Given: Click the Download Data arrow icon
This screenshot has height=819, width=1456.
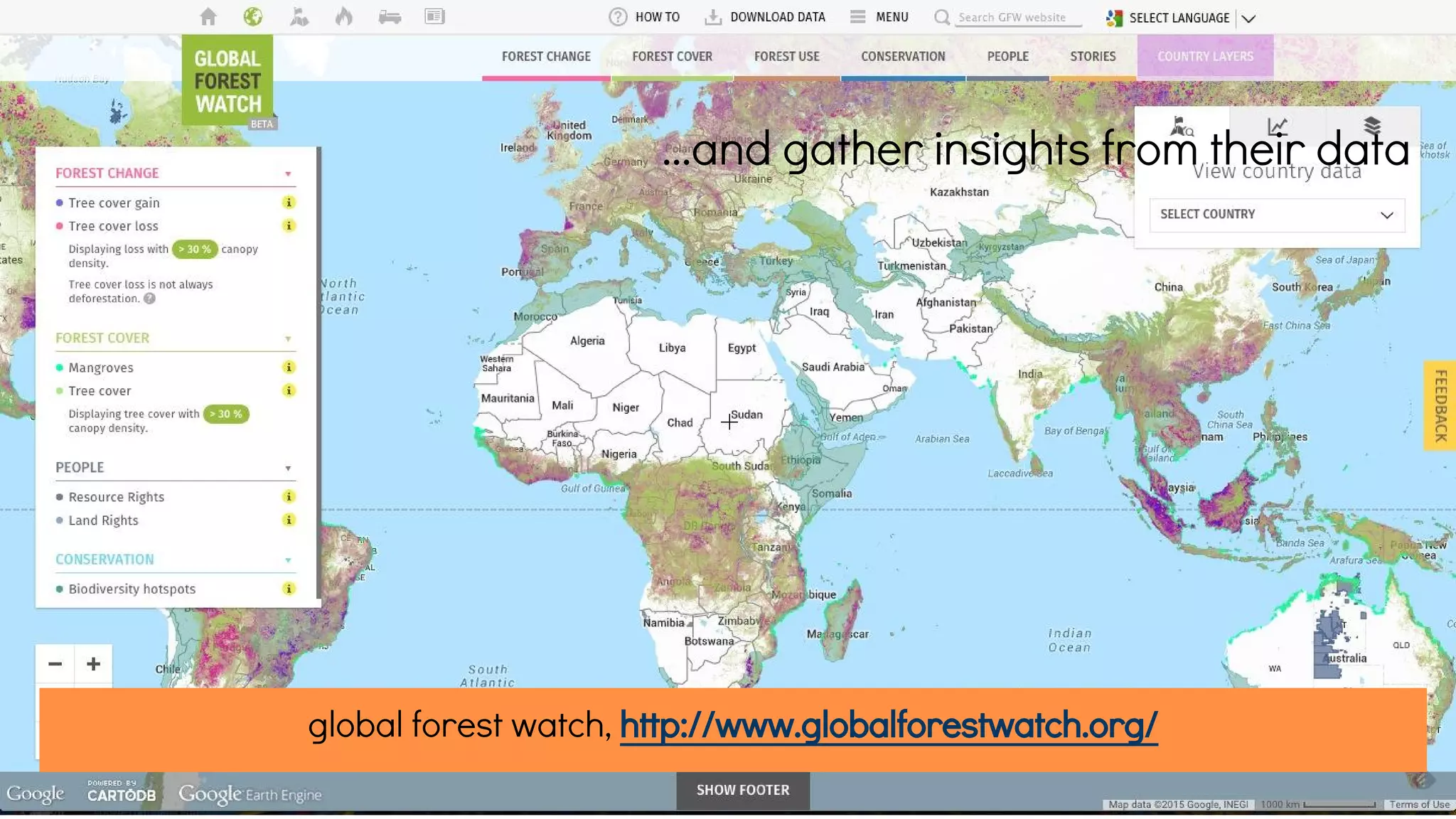Looking at the screenshot, I should pyautogui.click(x=712, y=17).
